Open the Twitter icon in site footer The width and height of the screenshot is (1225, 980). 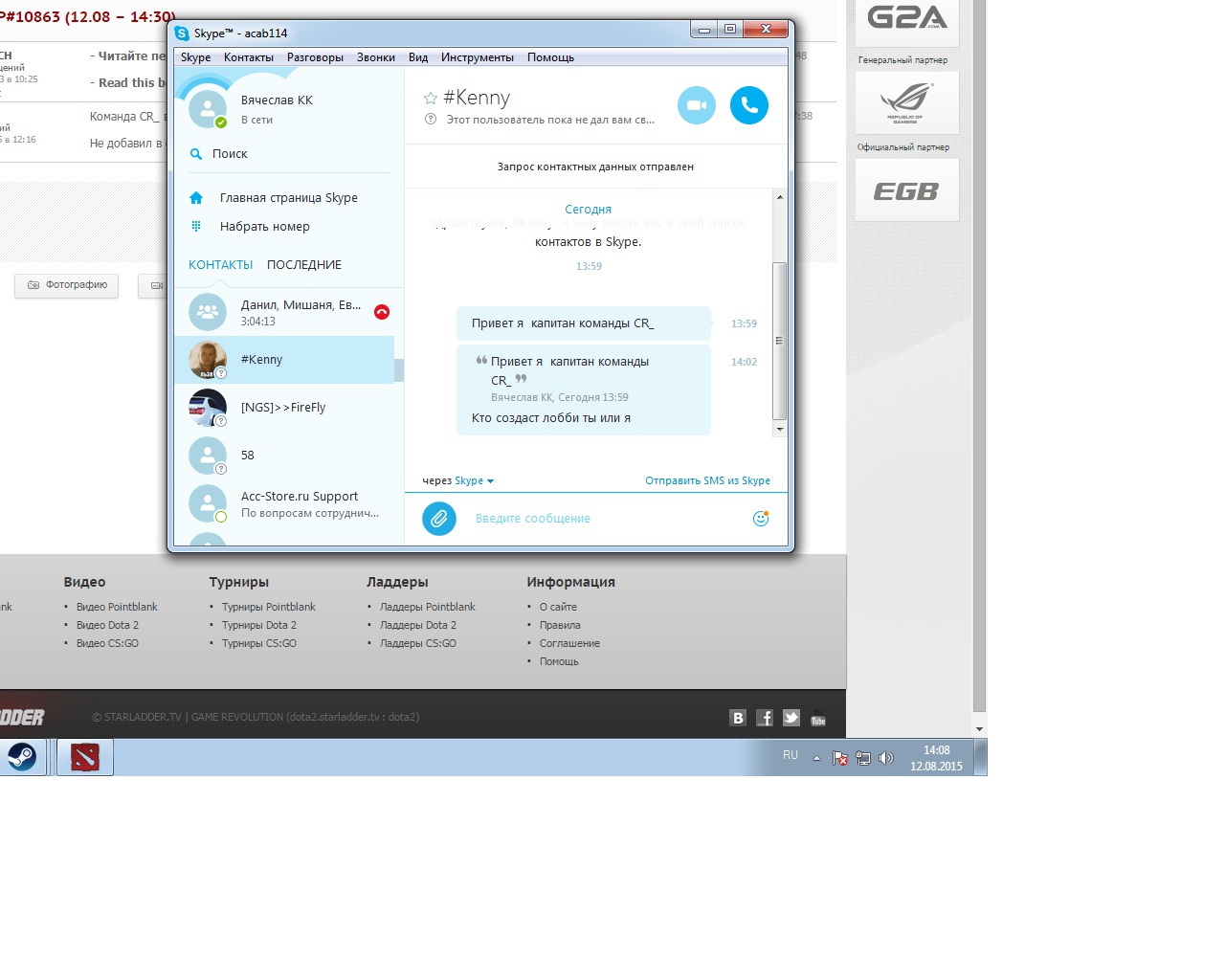coord(791,718)
